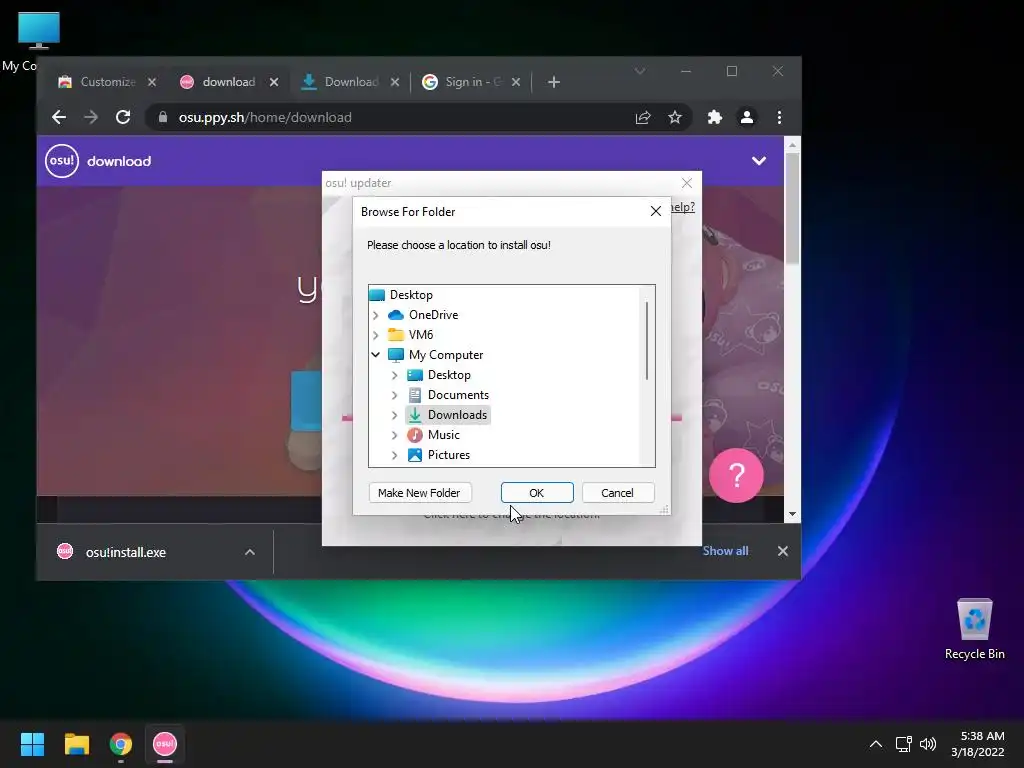Image resolution: width=1024 pixels, height=768 pixels.
Task: Click Chrome page scrollbar down arrow
Action: click(792, 514)
